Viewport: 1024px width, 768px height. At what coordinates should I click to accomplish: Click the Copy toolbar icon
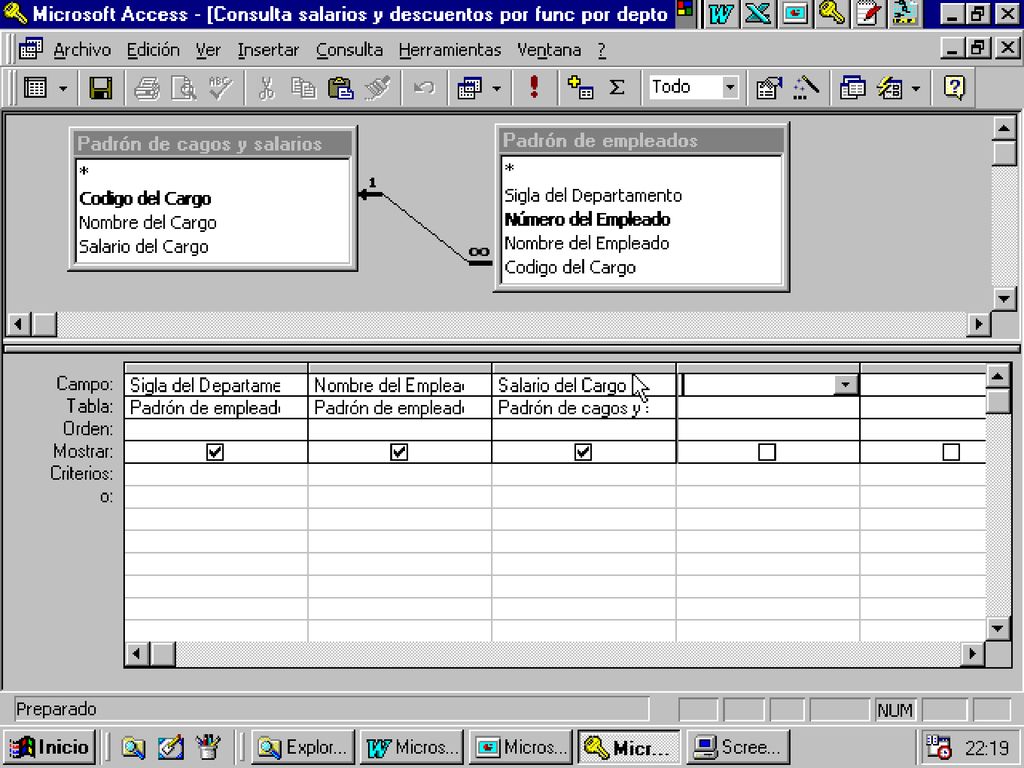303,88
